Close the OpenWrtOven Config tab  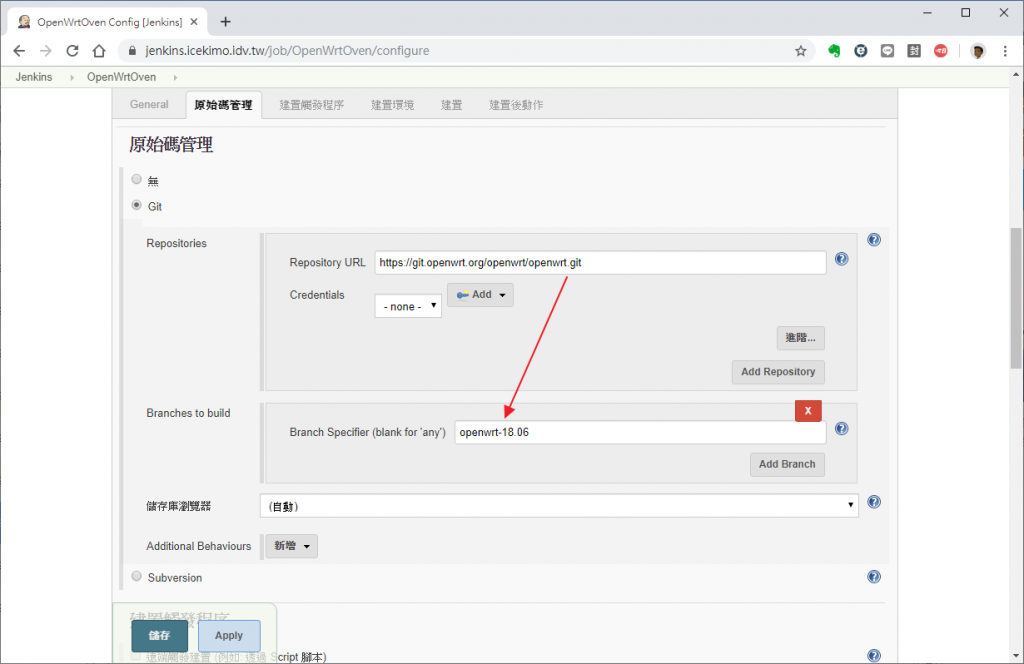194,22
